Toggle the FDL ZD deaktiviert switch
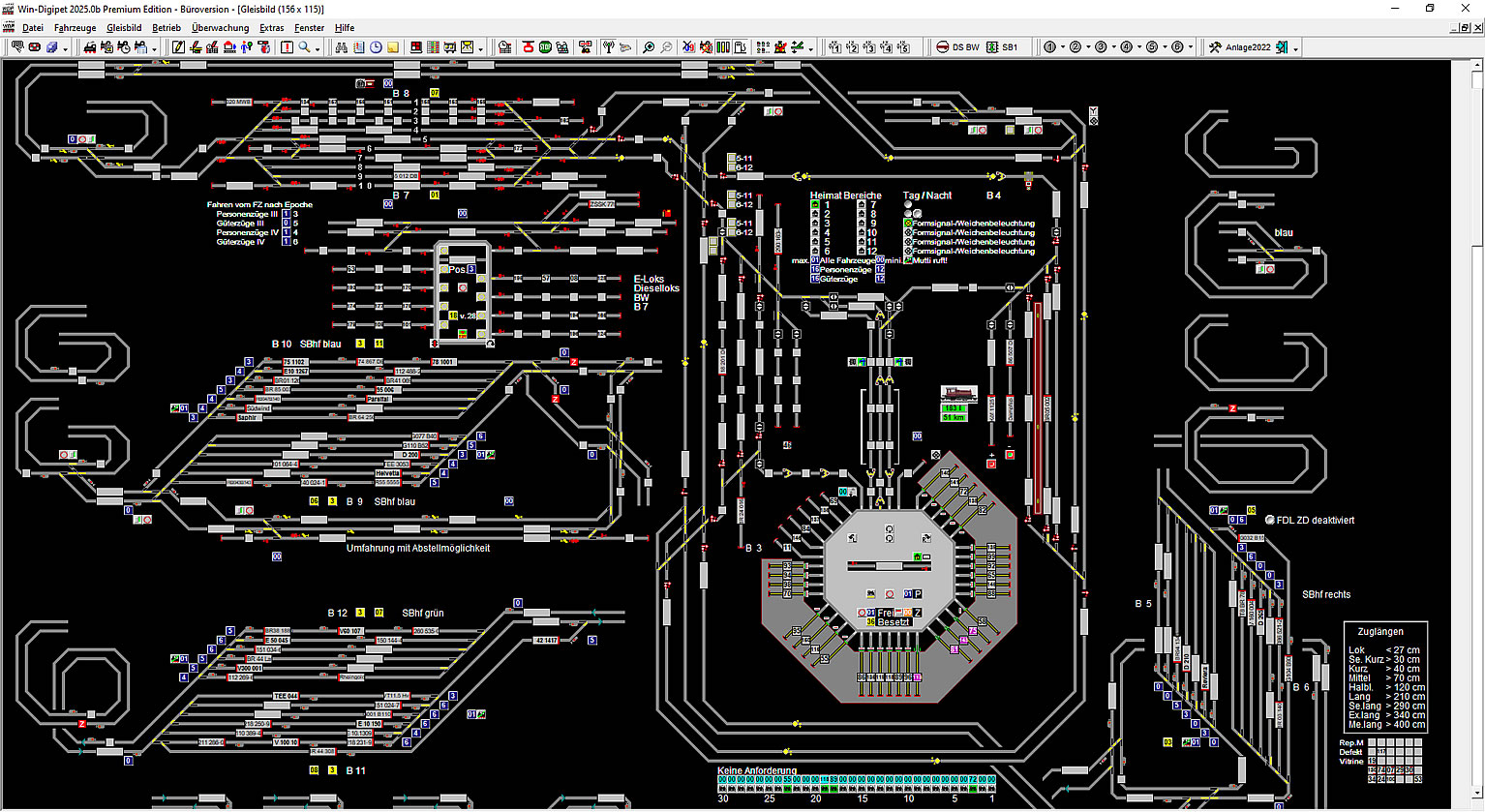The image size is (1485, 812). coord(1270,520)
